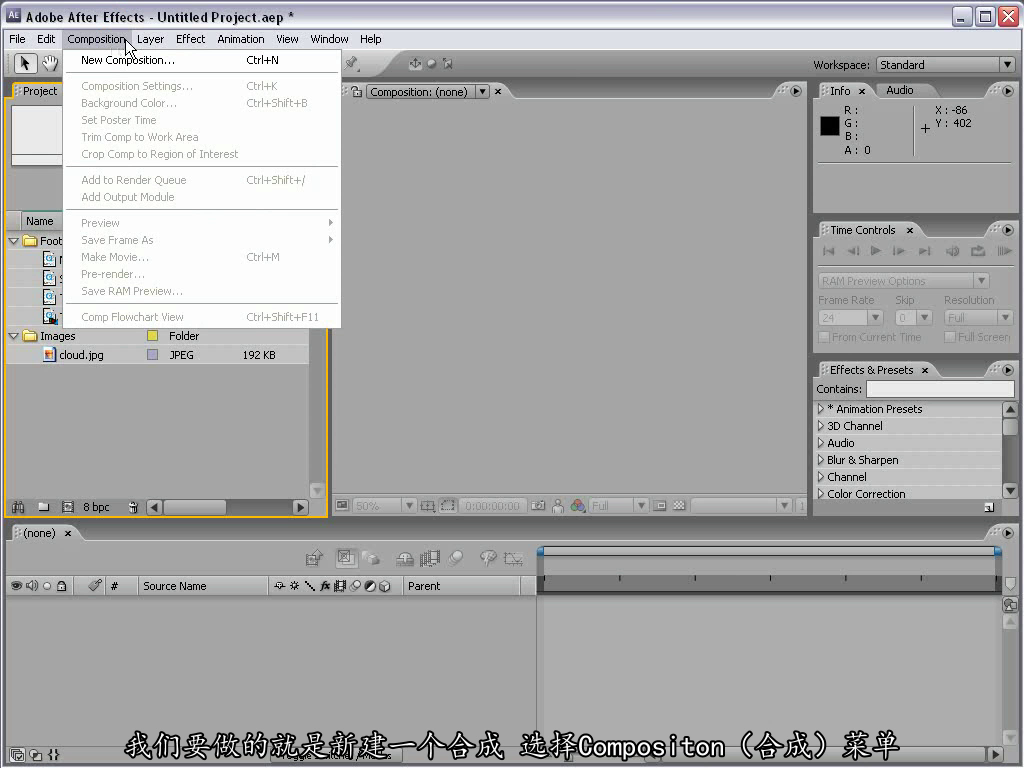1024x768 pixels.
Task: Open the Workspace dropdown
Action: (944, 65)
